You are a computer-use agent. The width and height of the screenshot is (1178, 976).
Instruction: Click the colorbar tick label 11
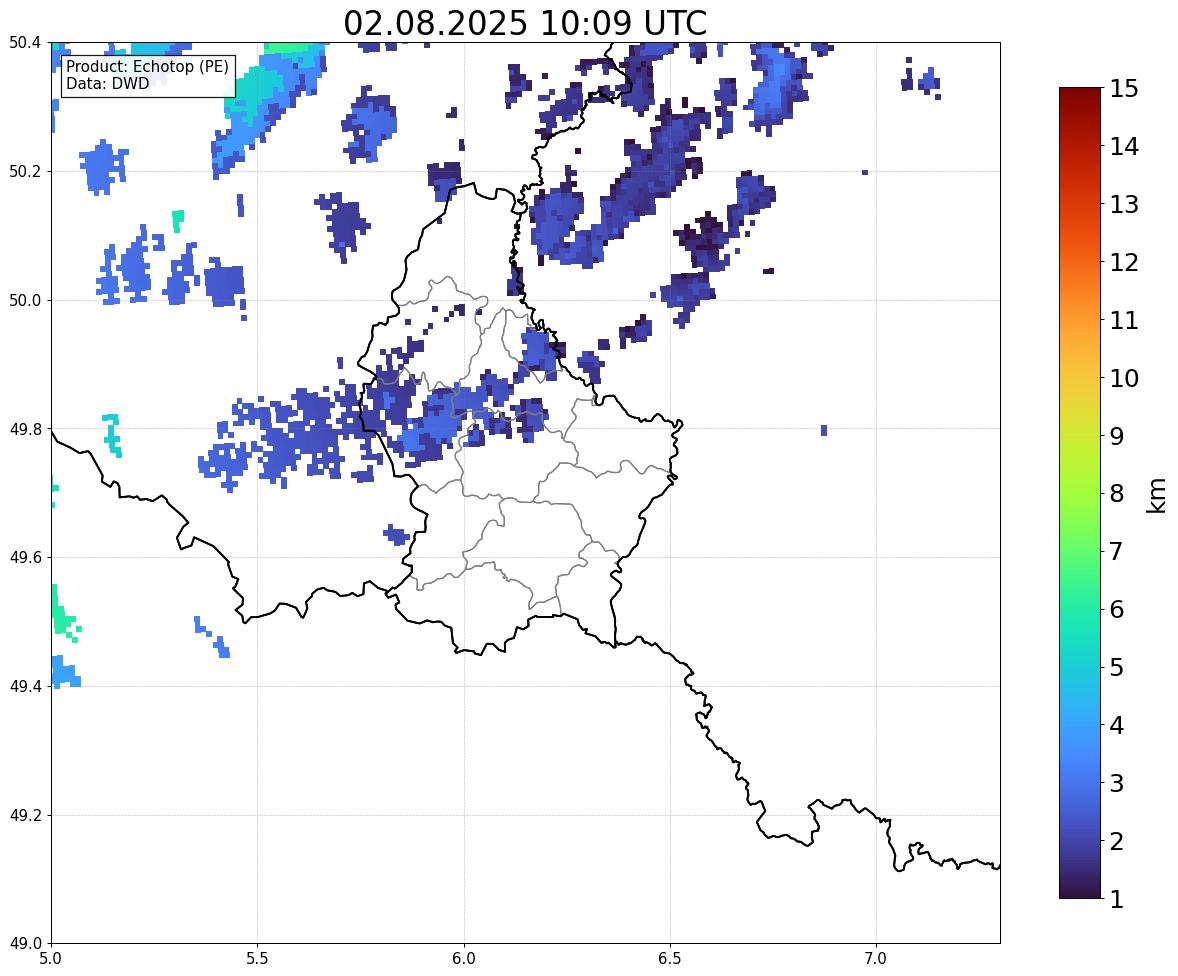click(1124, 320)
